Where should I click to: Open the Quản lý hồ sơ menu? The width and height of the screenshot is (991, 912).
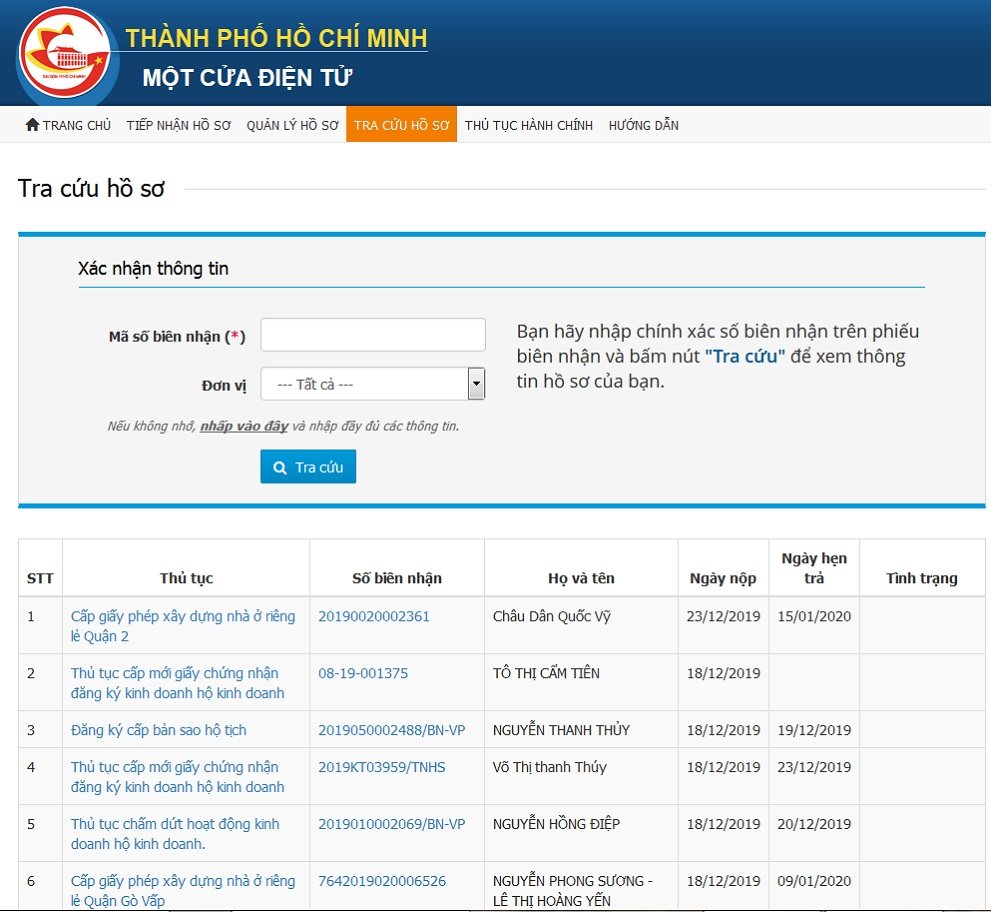(292, 125)
